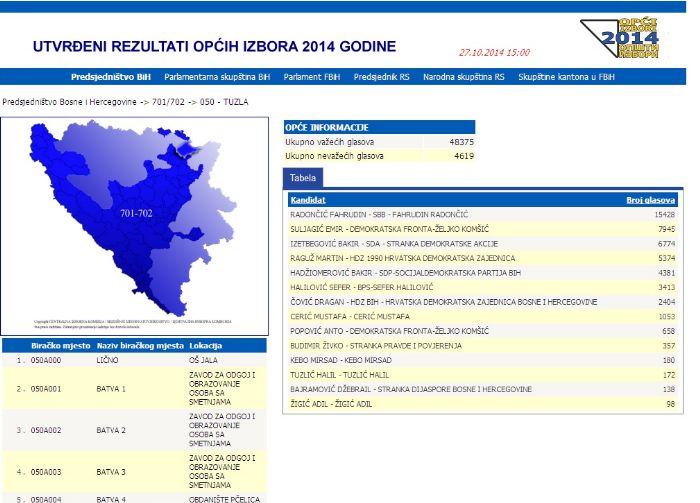
Task: Click polling station code 050A002
Action: tap(46, 430)
